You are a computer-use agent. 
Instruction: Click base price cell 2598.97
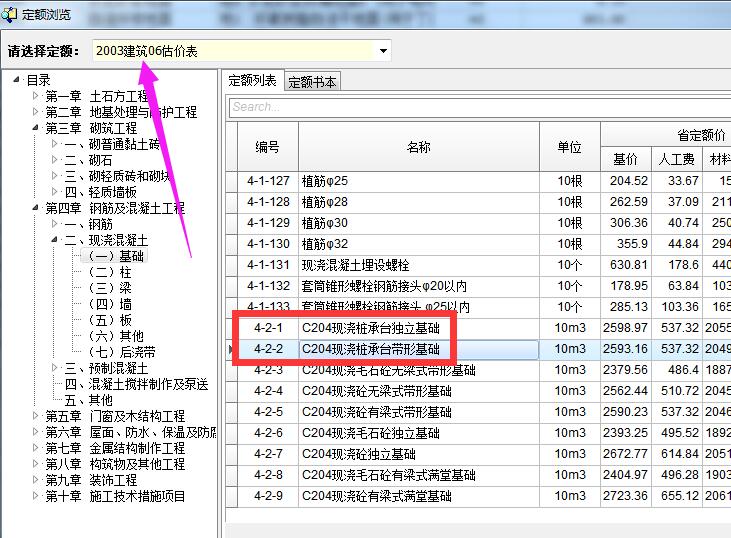(625, 328)
